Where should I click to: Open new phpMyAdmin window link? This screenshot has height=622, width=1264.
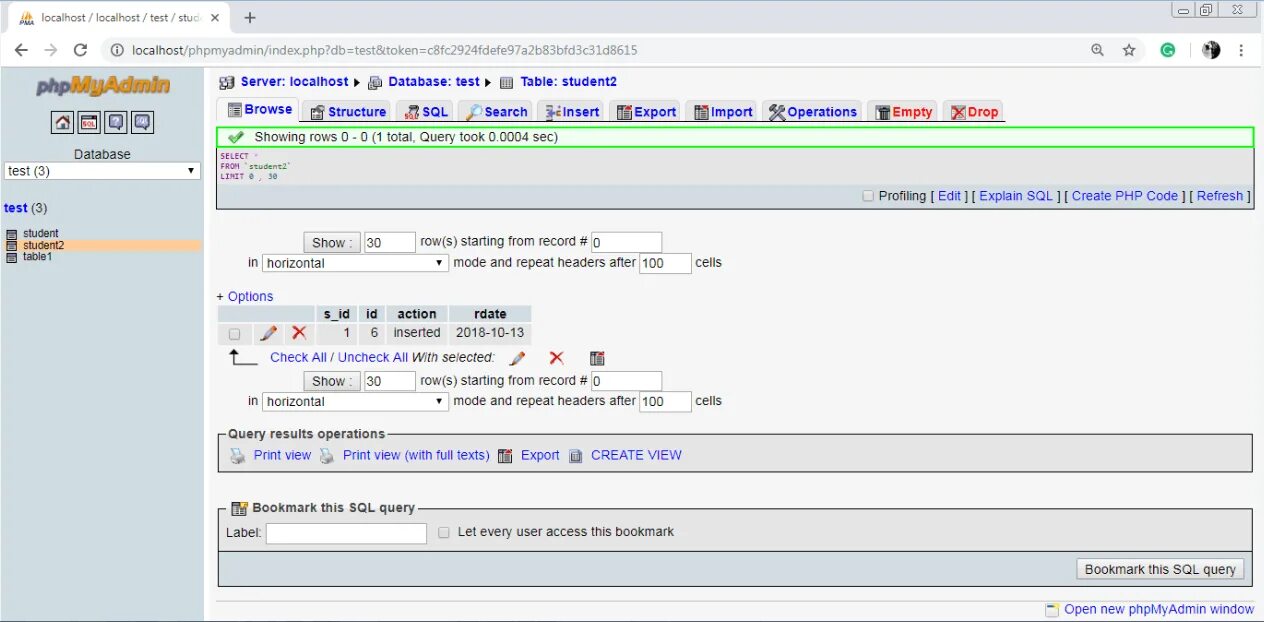[x=1159, y=609]
